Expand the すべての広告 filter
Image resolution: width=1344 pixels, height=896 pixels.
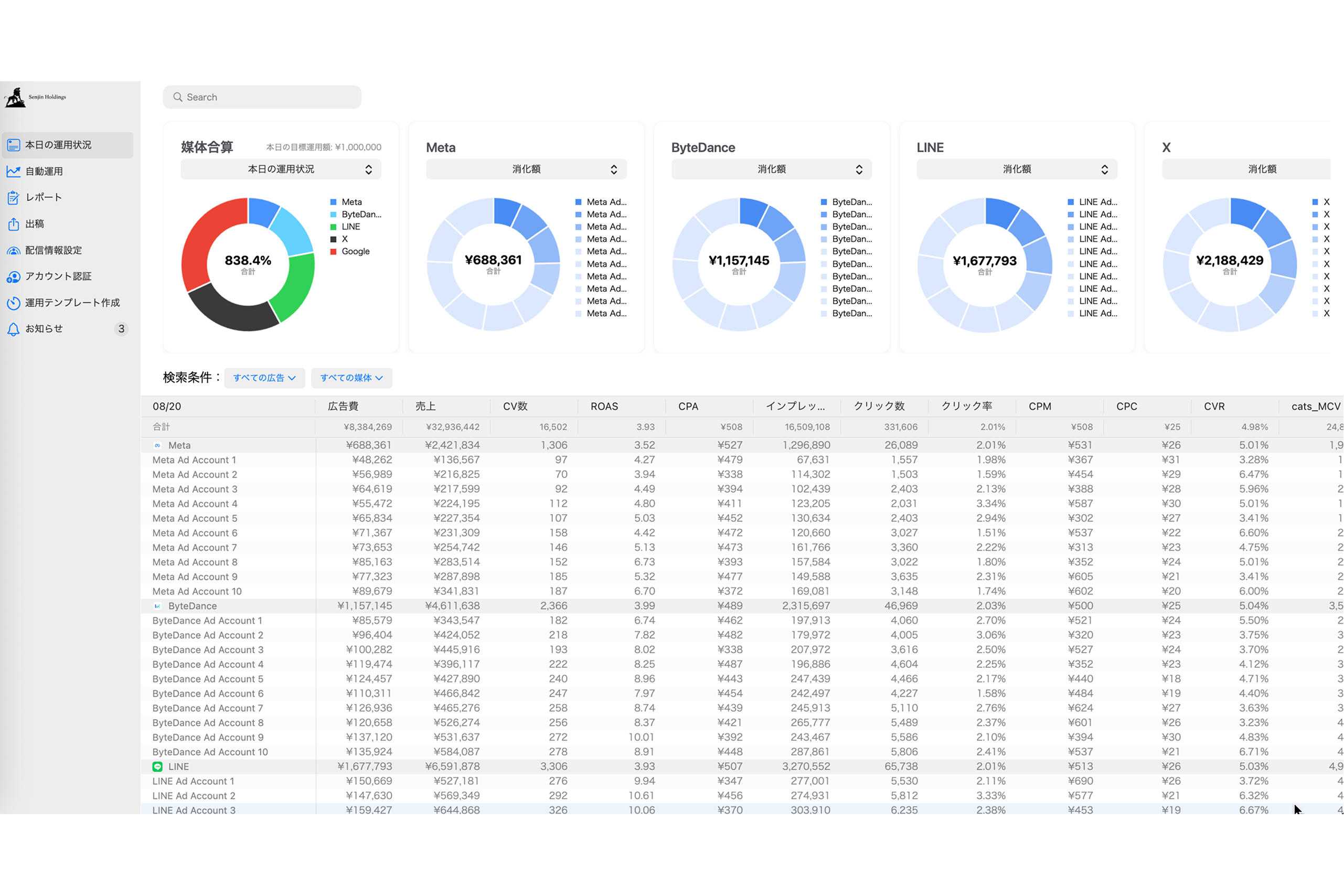click(x=264, y=378)
